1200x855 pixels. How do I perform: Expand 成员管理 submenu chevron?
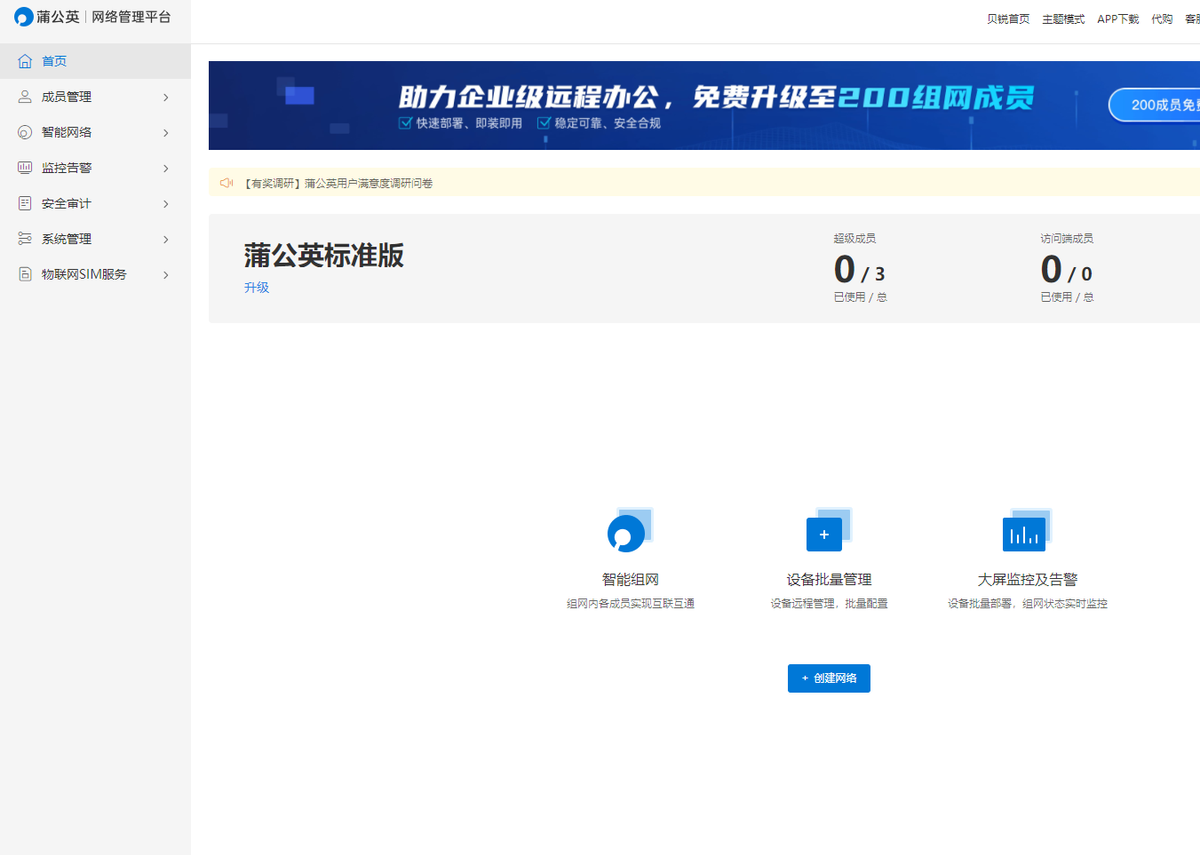pyautogui.click(x=166, y=97)
